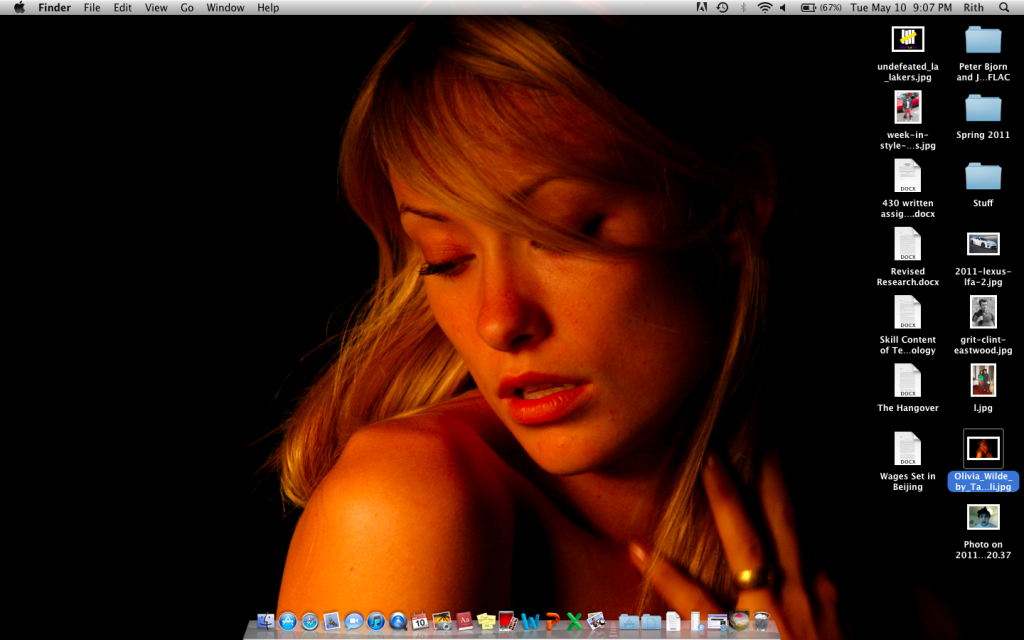The width and height of the screenshot is (1024, 640).
Task: Launch iPhoto from the Dock
Action: [442, 621]
